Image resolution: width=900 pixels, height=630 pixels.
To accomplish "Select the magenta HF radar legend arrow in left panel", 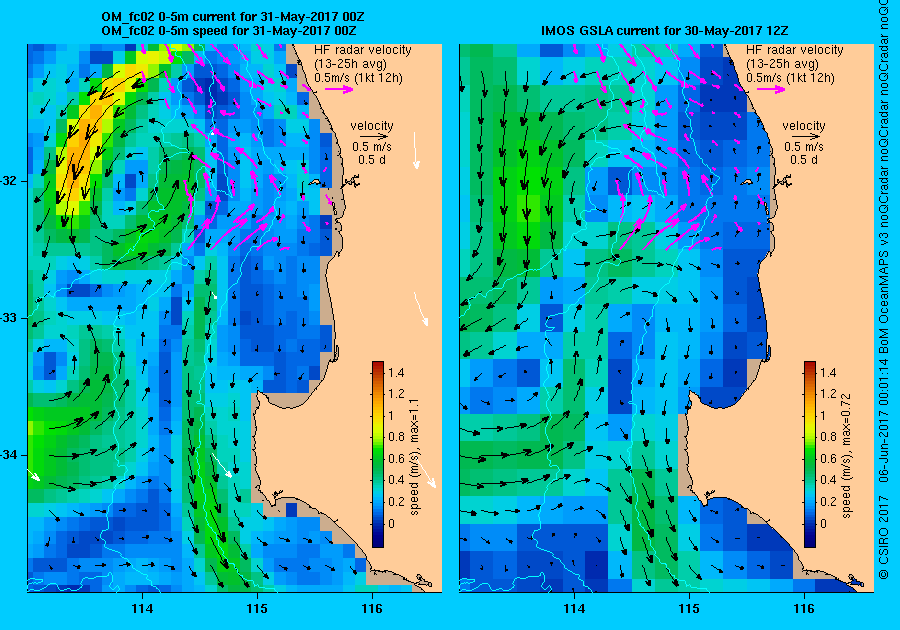I will click(339, 90).
